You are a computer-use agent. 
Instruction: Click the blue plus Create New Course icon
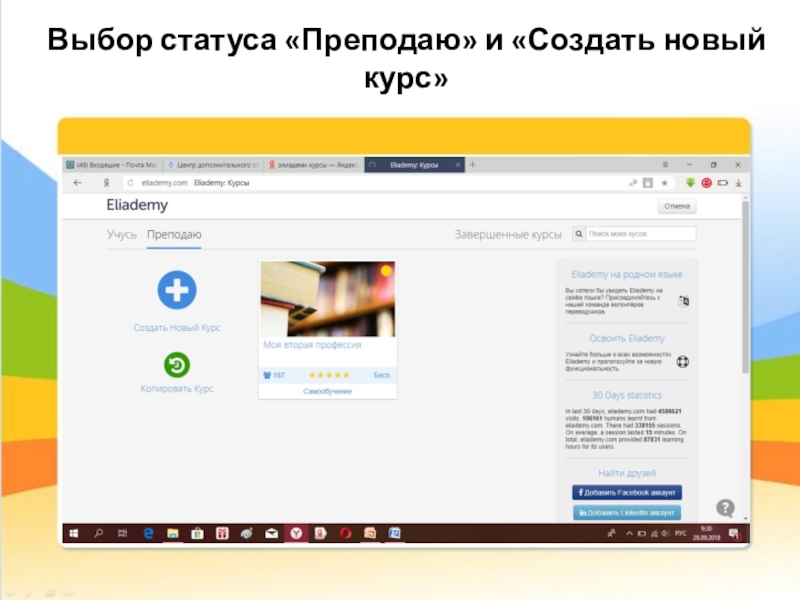[177, 290]
